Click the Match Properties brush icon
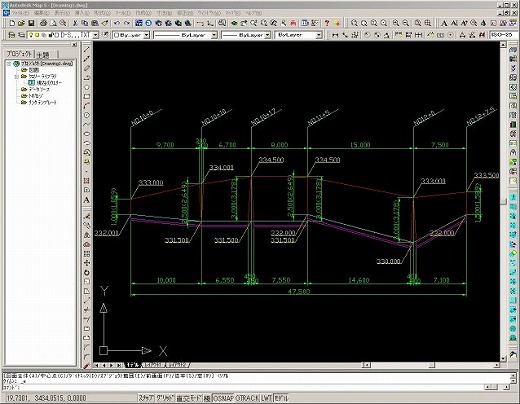Image resolution: width=520 pixels, height=404 pixels. (x=105, y=23)
